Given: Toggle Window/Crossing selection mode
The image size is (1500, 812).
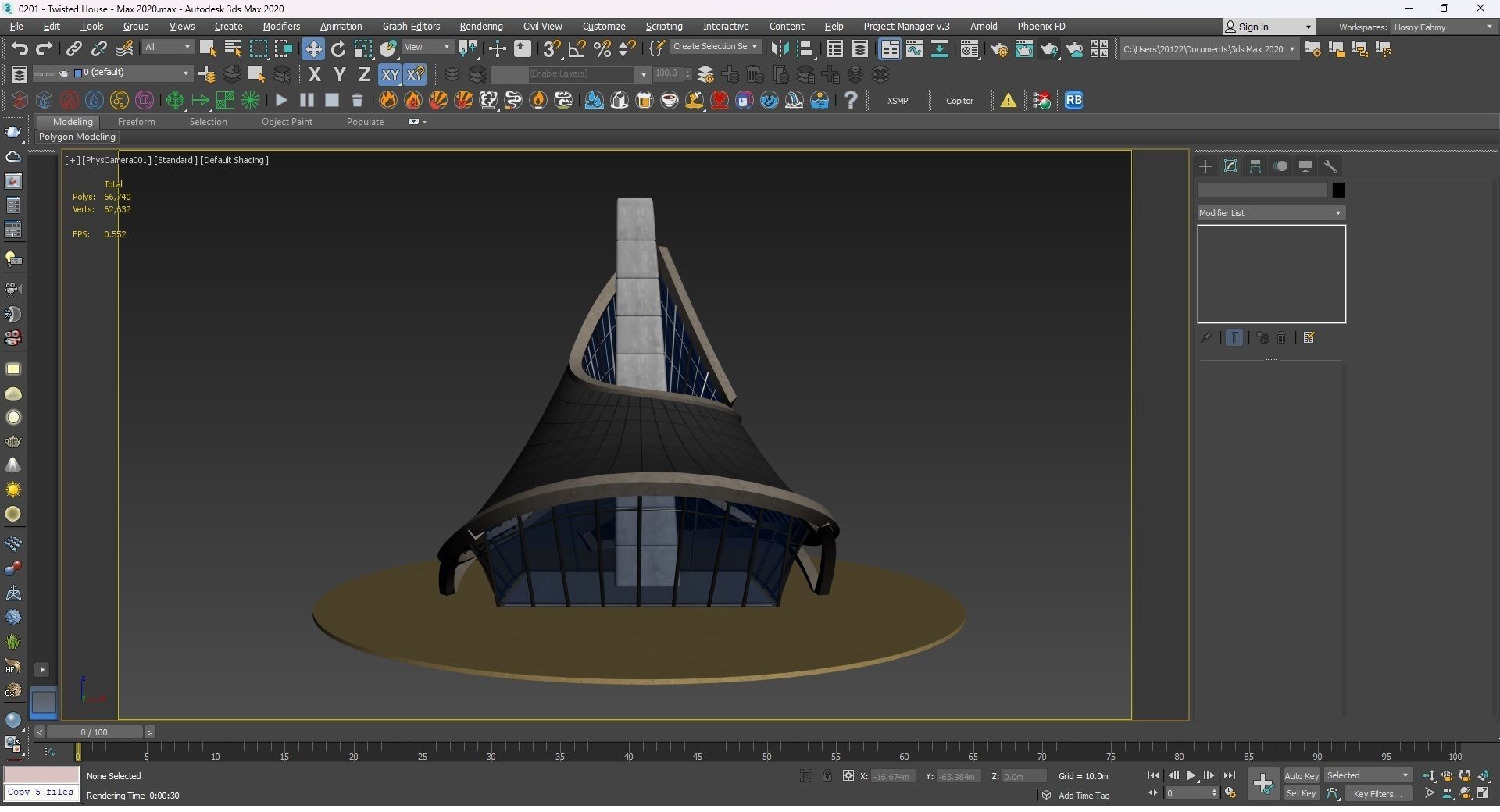Looking at the screenshot, I should pyautogui.click(x=283, y=49).
